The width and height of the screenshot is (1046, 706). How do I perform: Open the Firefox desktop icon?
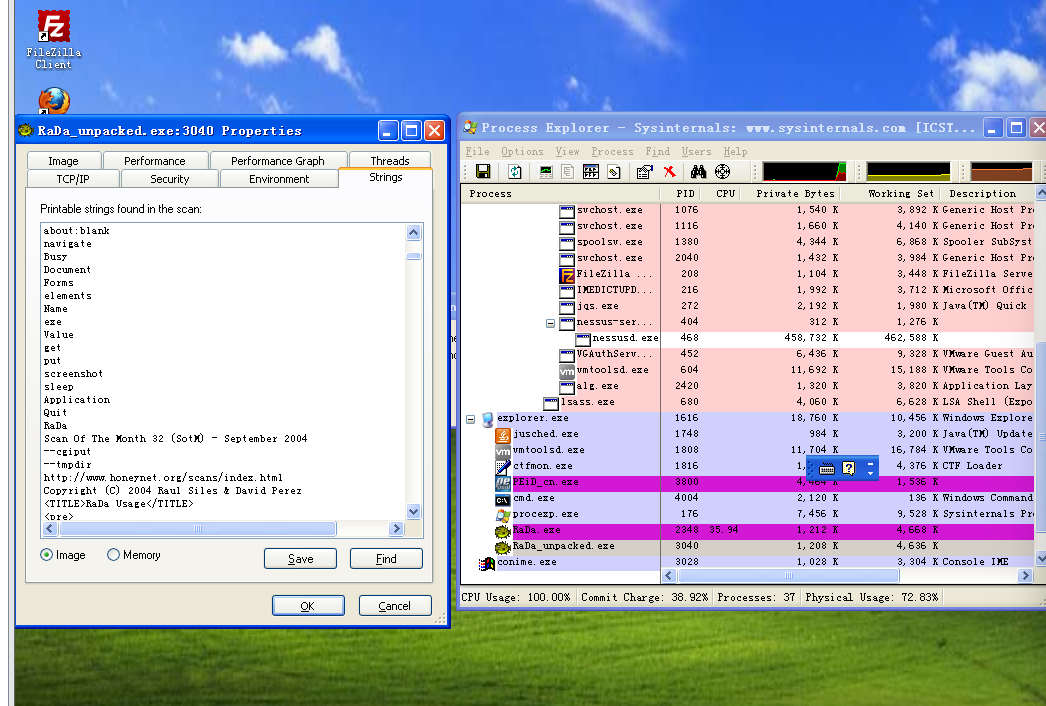coord(54,101)
